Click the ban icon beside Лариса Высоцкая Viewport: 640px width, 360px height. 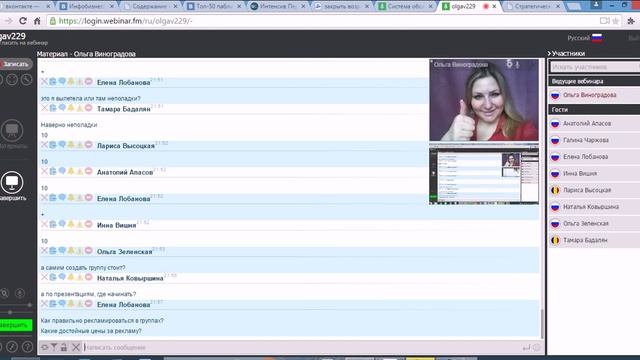(x=89, y=145)
